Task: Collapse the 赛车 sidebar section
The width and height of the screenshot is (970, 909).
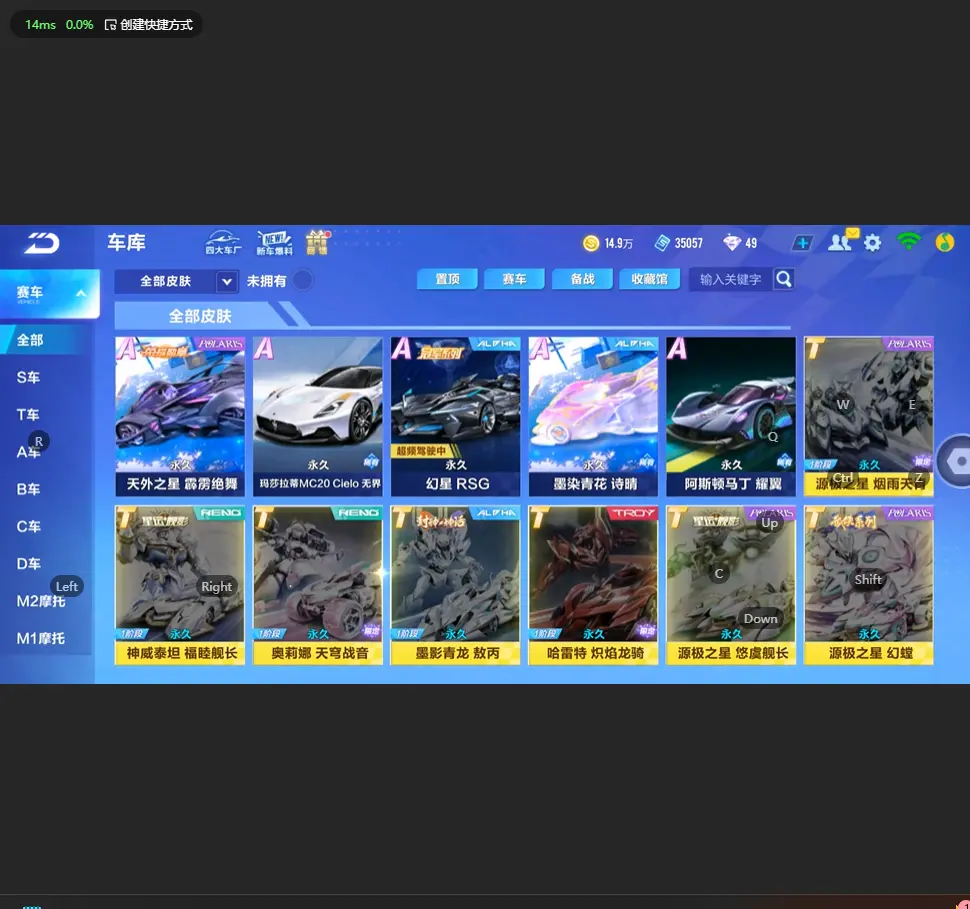Action: 49,293
